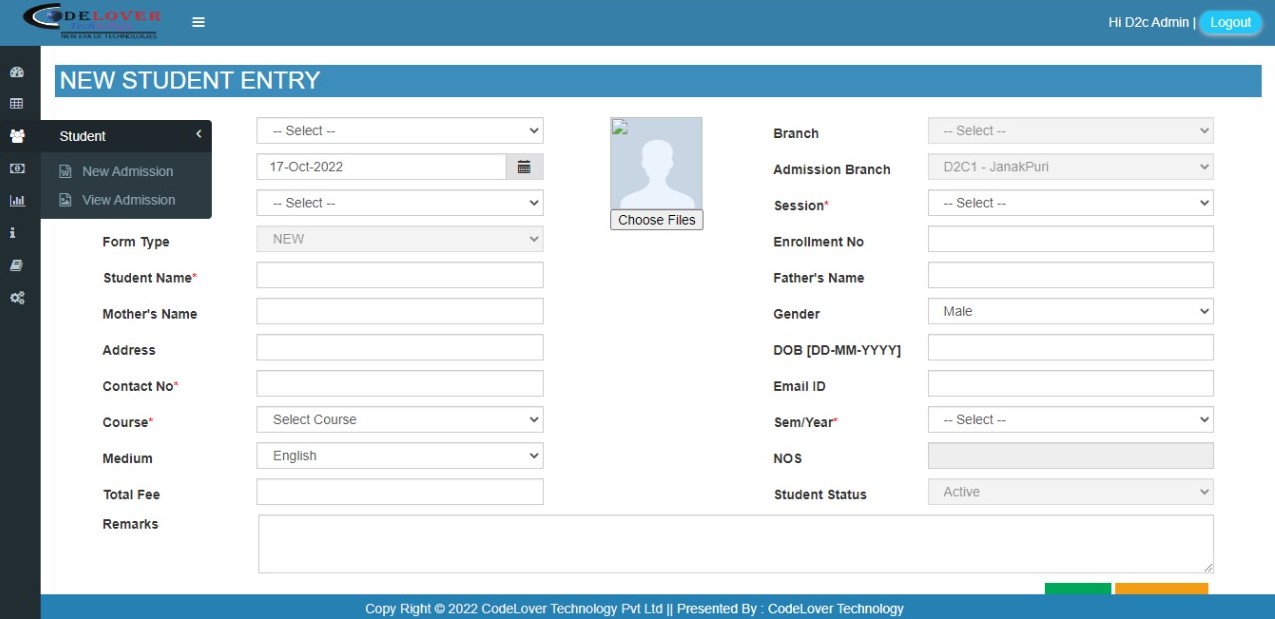Select New Admission from the Student menu
This screenshot has width=1275, height=619.
point(128,171)
